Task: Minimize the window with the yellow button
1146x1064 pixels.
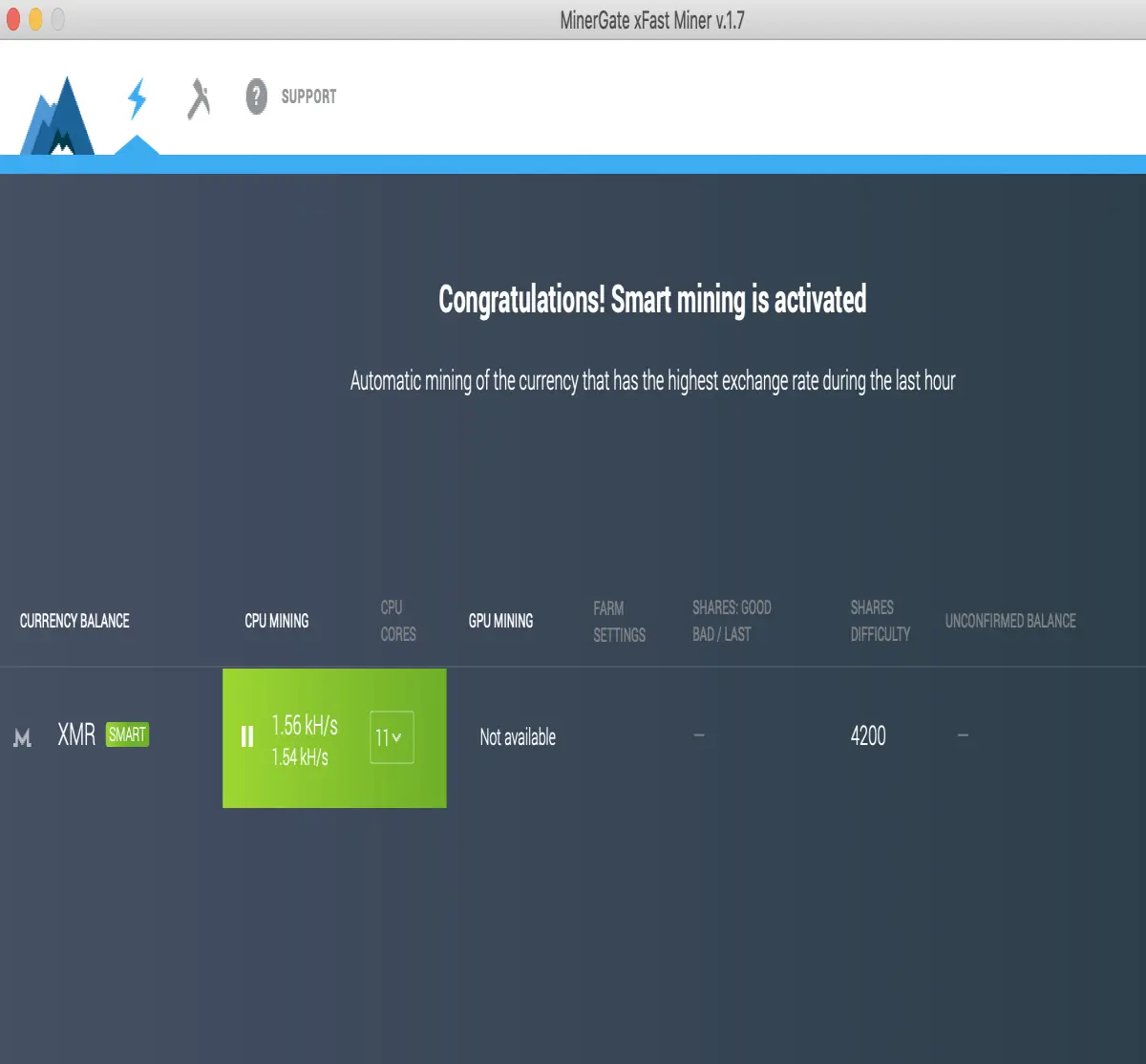Action: (35, 19)
